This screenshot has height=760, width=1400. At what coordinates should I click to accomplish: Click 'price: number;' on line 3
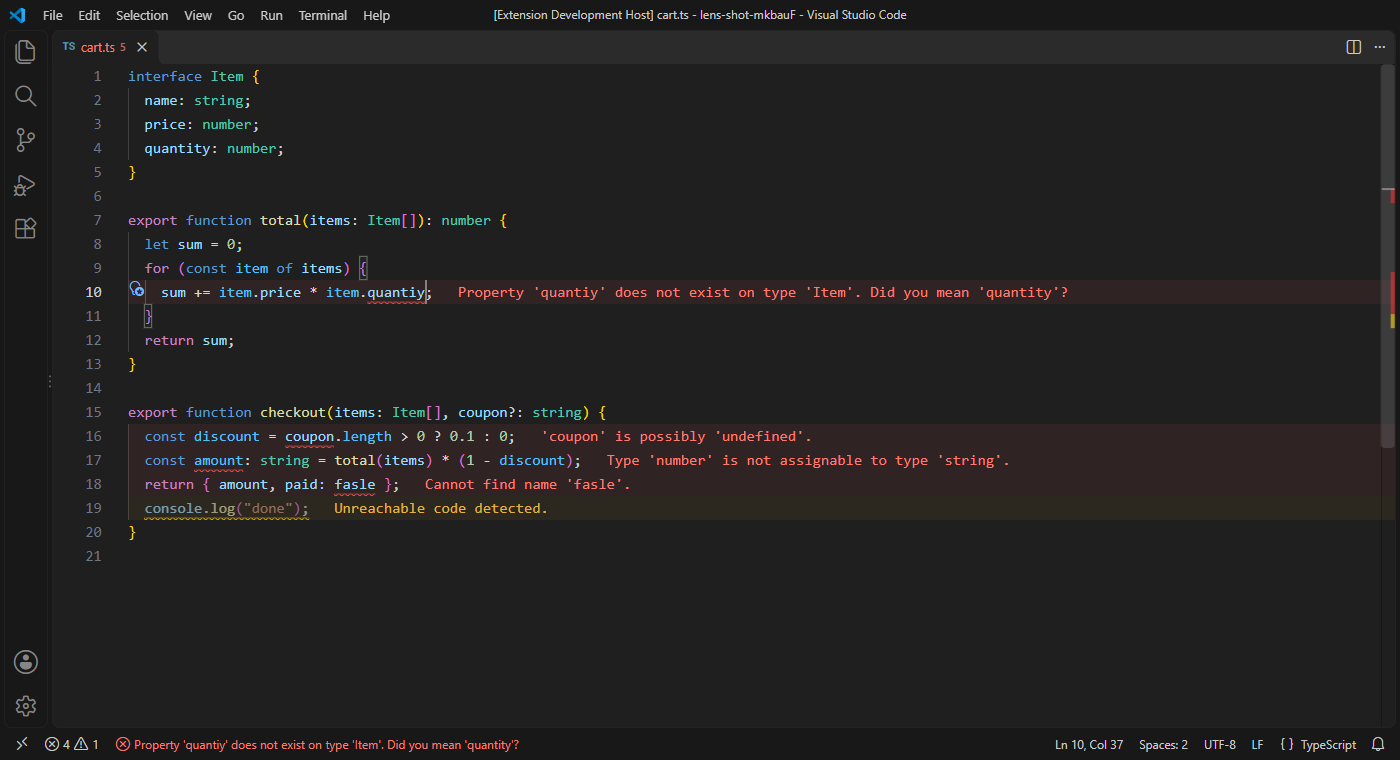pyautogui.click(x=202, y=124)
